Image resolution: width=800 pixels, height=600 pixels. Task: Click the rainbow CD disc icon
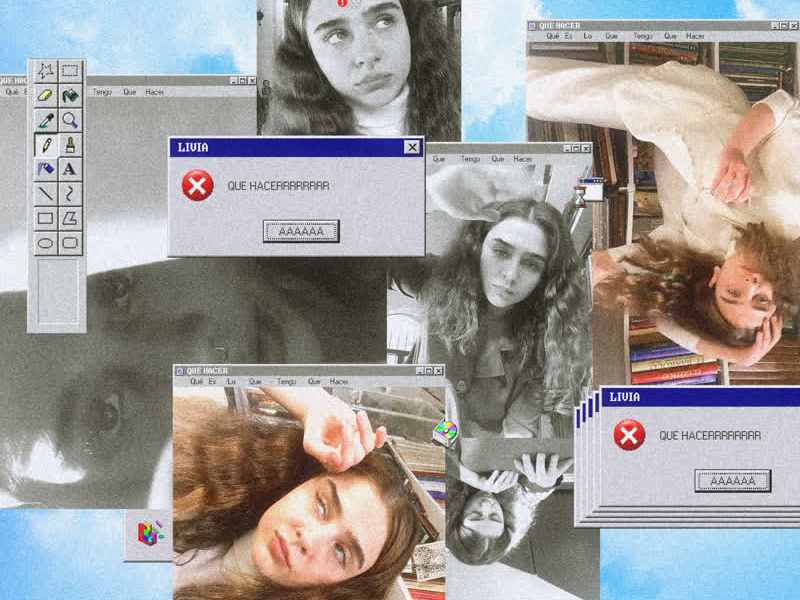coord(444,432)
